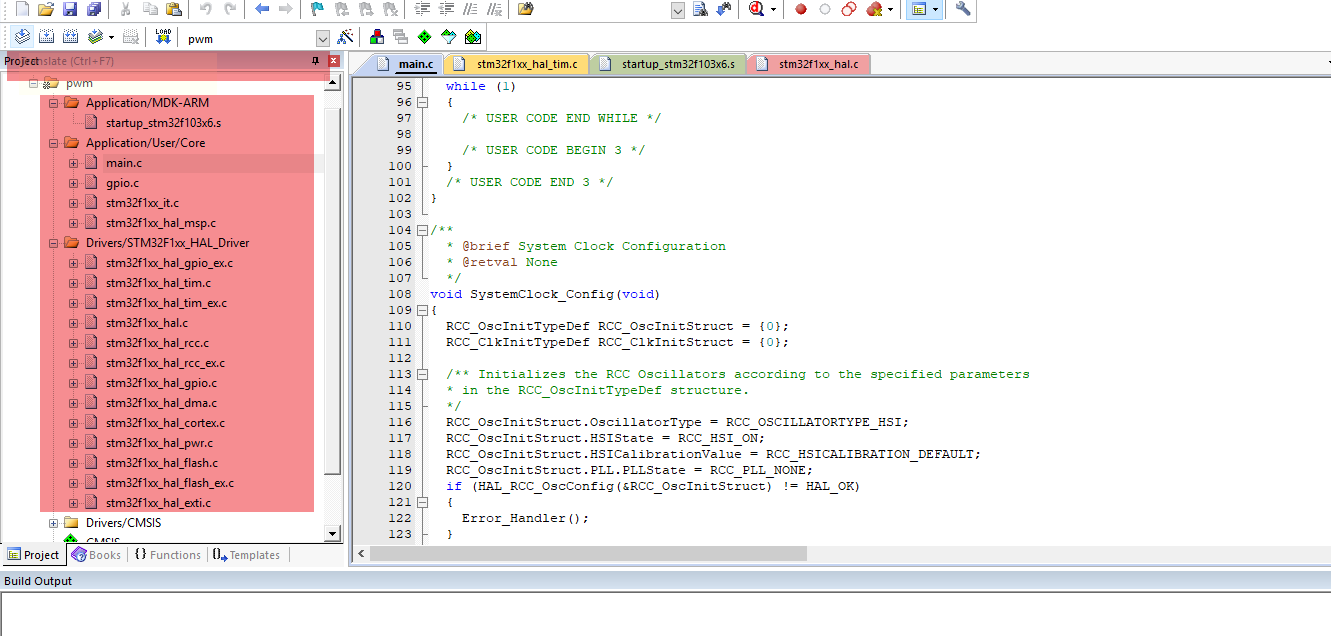This screenshot has height=636, width=1331.
Task: Collapse the Application/User/Core group
Action: [x=53, y=143]
